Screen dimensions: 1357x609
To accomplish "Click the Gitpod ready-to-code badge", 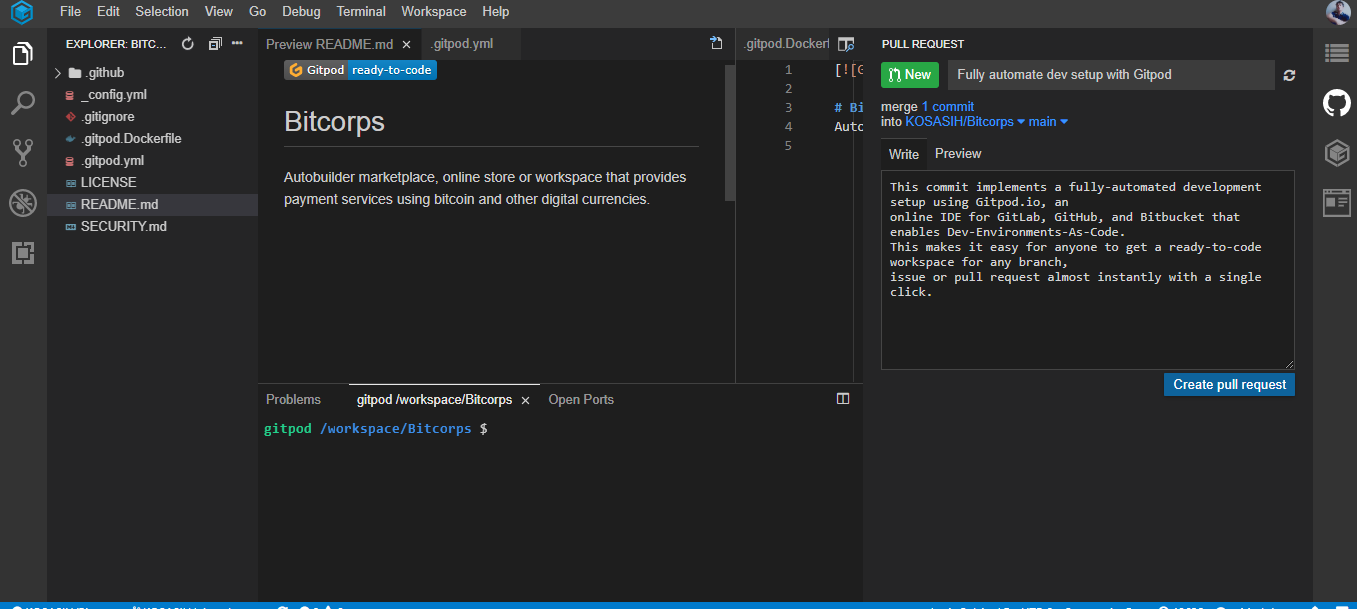I will pyautogui.click(x=360, y=70).
